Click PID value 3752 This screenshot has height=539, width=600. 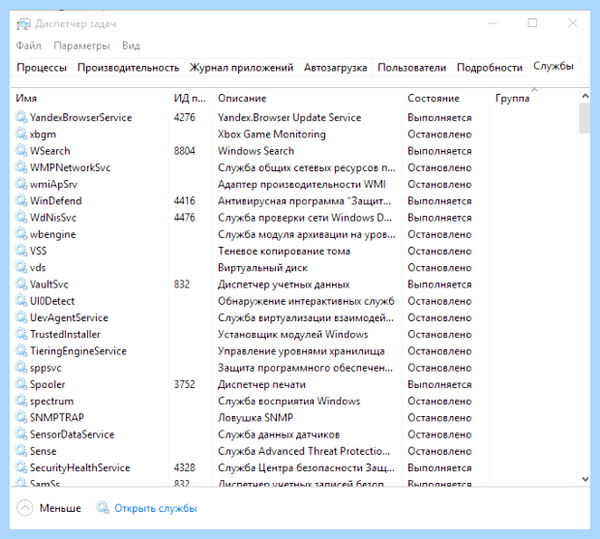184,384
